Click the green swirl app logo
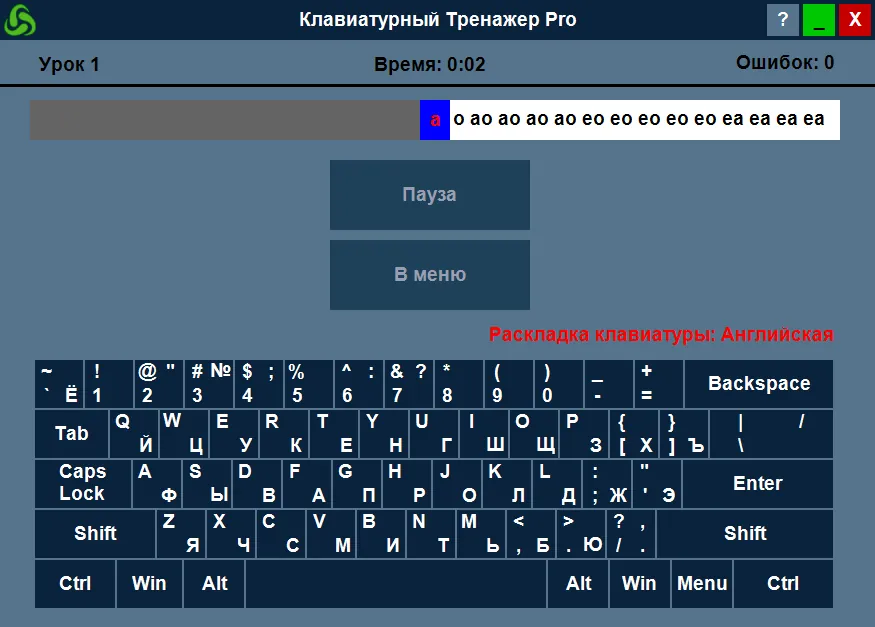The image size is (875, 627). (20, 20)
